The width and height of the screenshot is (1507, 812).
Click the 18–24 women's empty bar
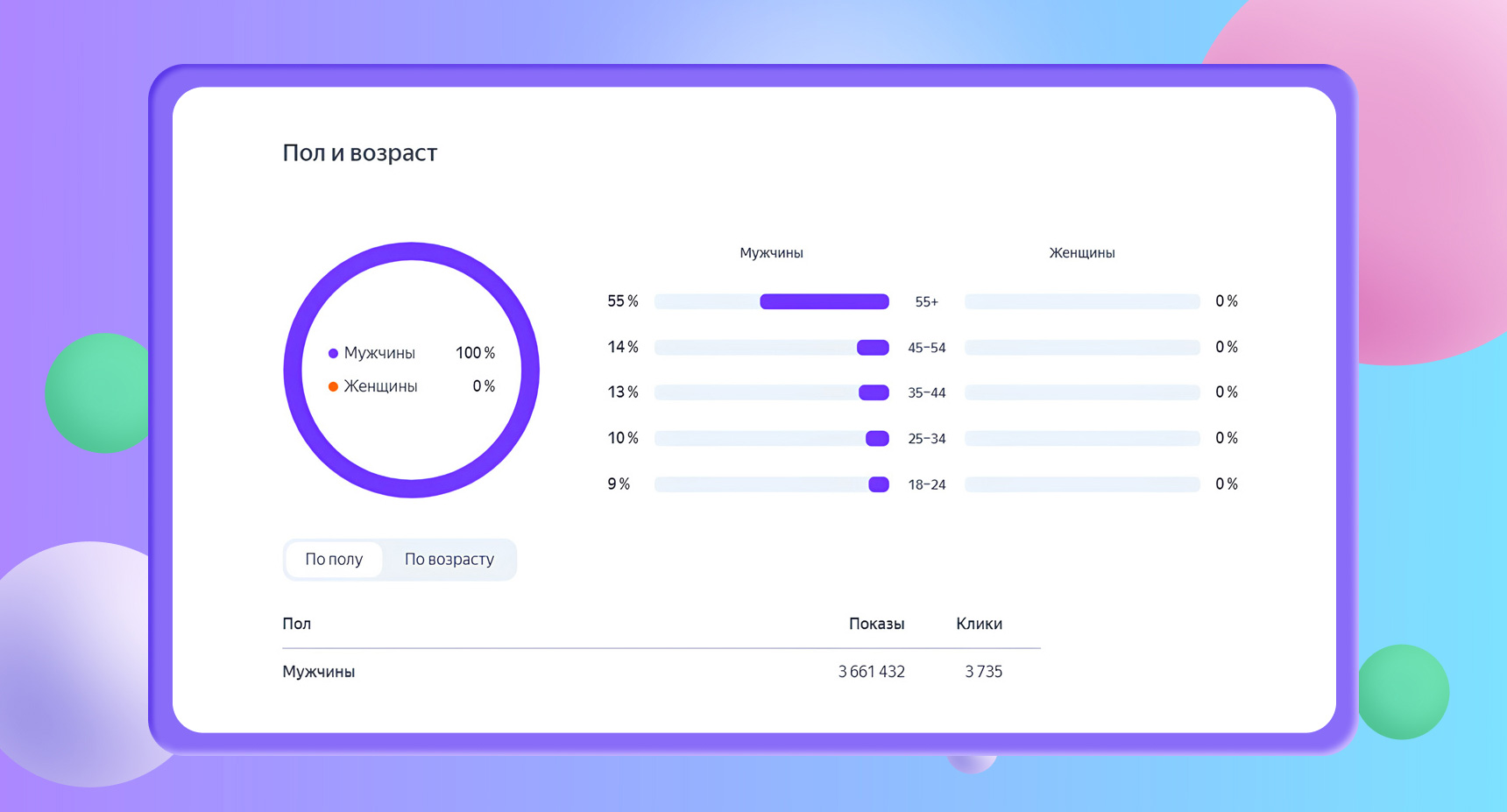tap(1082, 484)
